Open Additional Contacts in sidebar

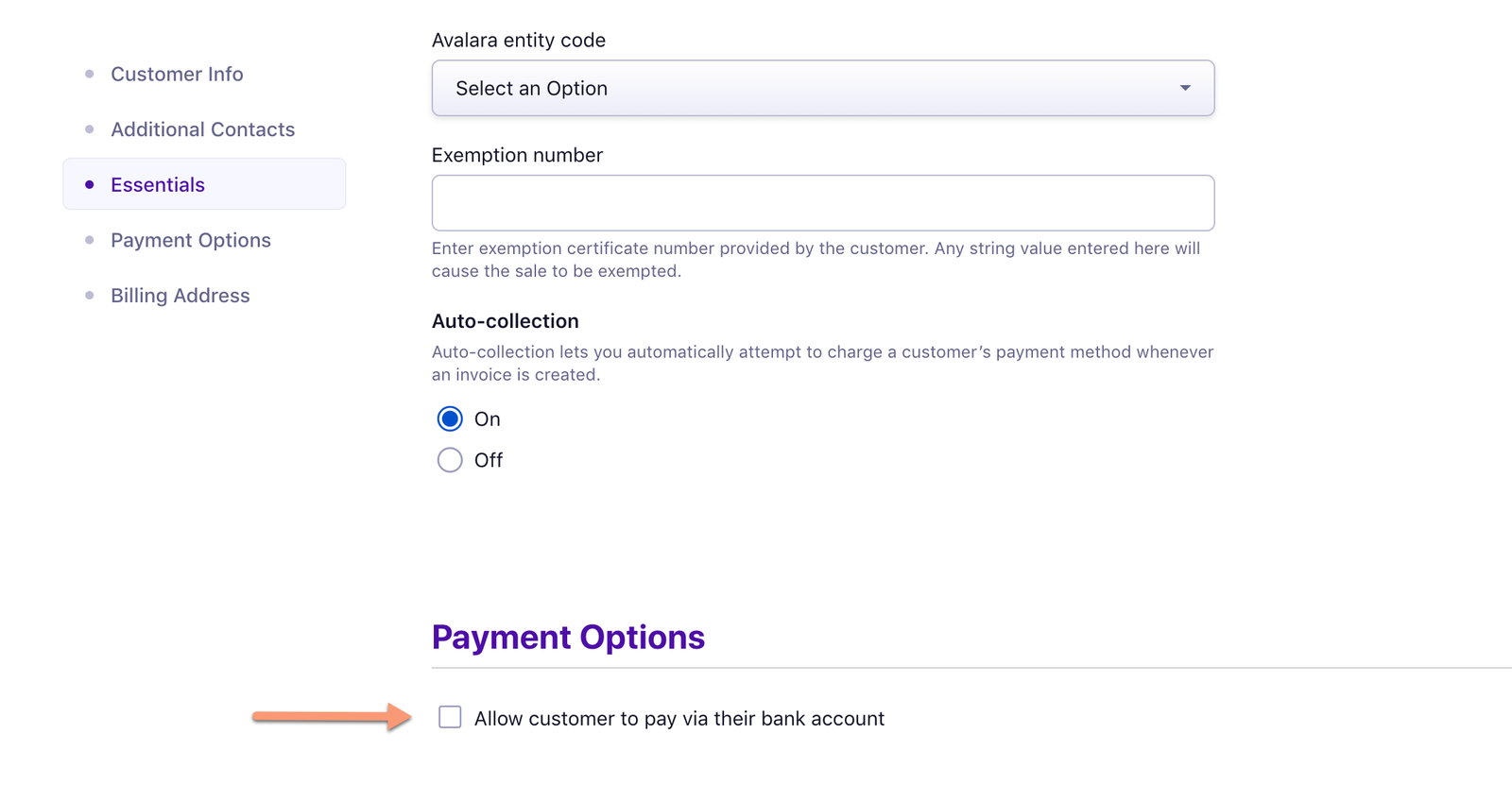click(x=202, y=129)
